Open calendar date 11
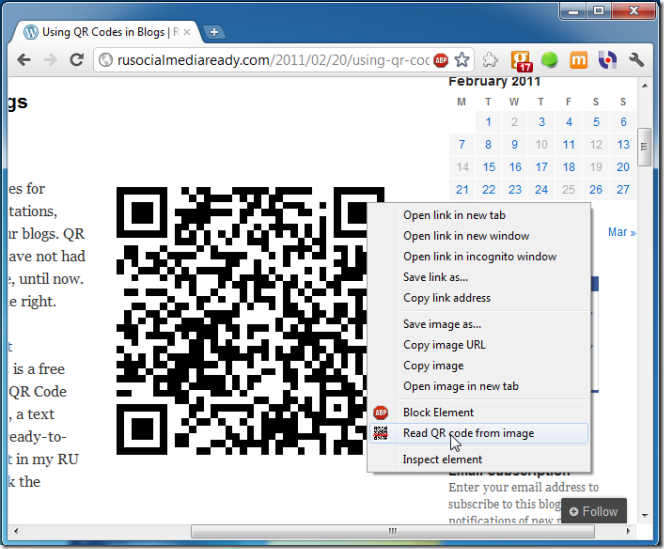This screenshot has height=549, width=664. (x=569, y=144)
